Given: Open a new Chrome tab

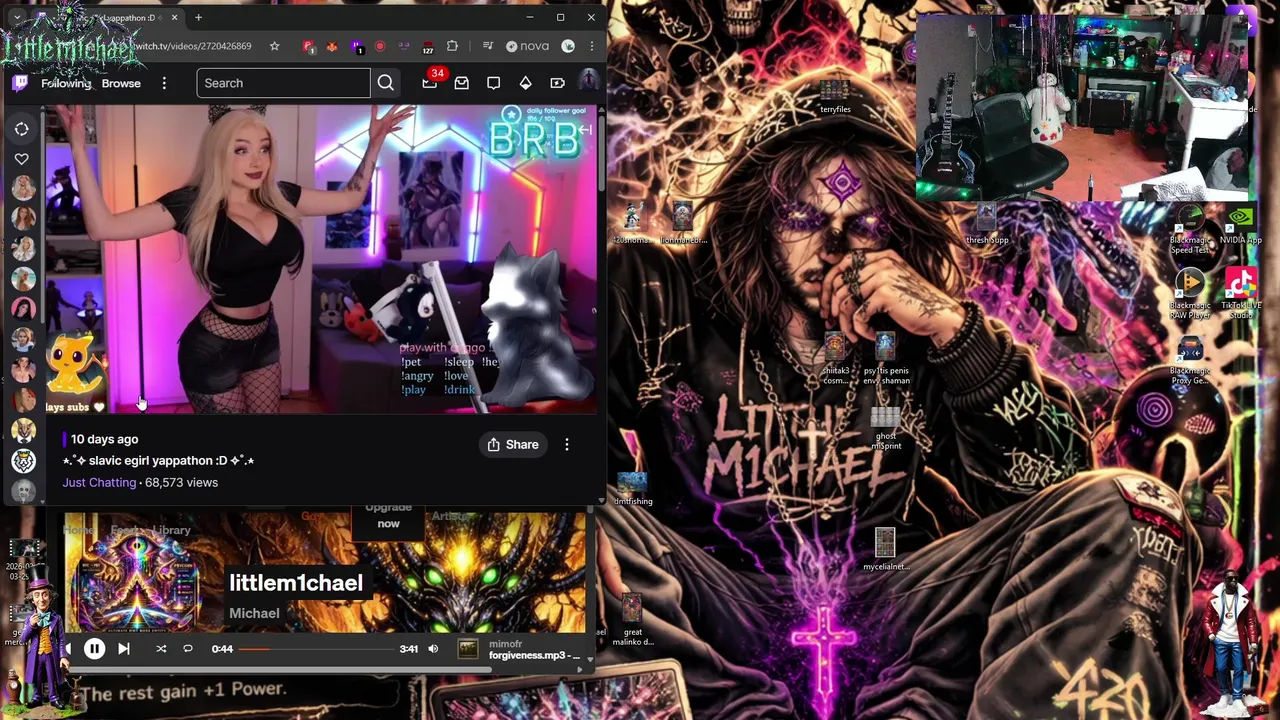Looking at the screenshot, I should (198, 17).
